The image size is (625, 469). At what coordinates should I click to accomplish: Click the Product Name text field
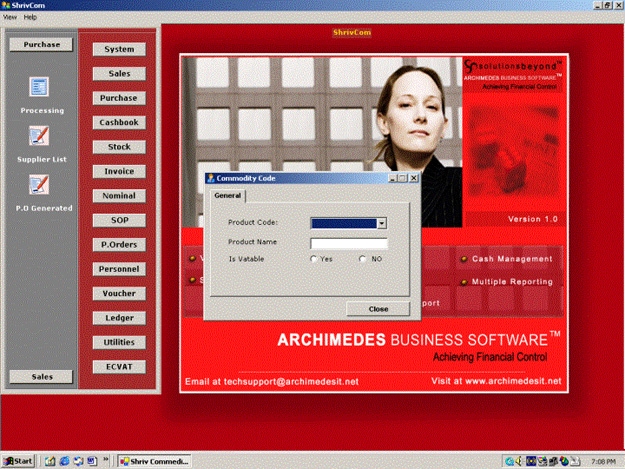[x=348, y=242]
